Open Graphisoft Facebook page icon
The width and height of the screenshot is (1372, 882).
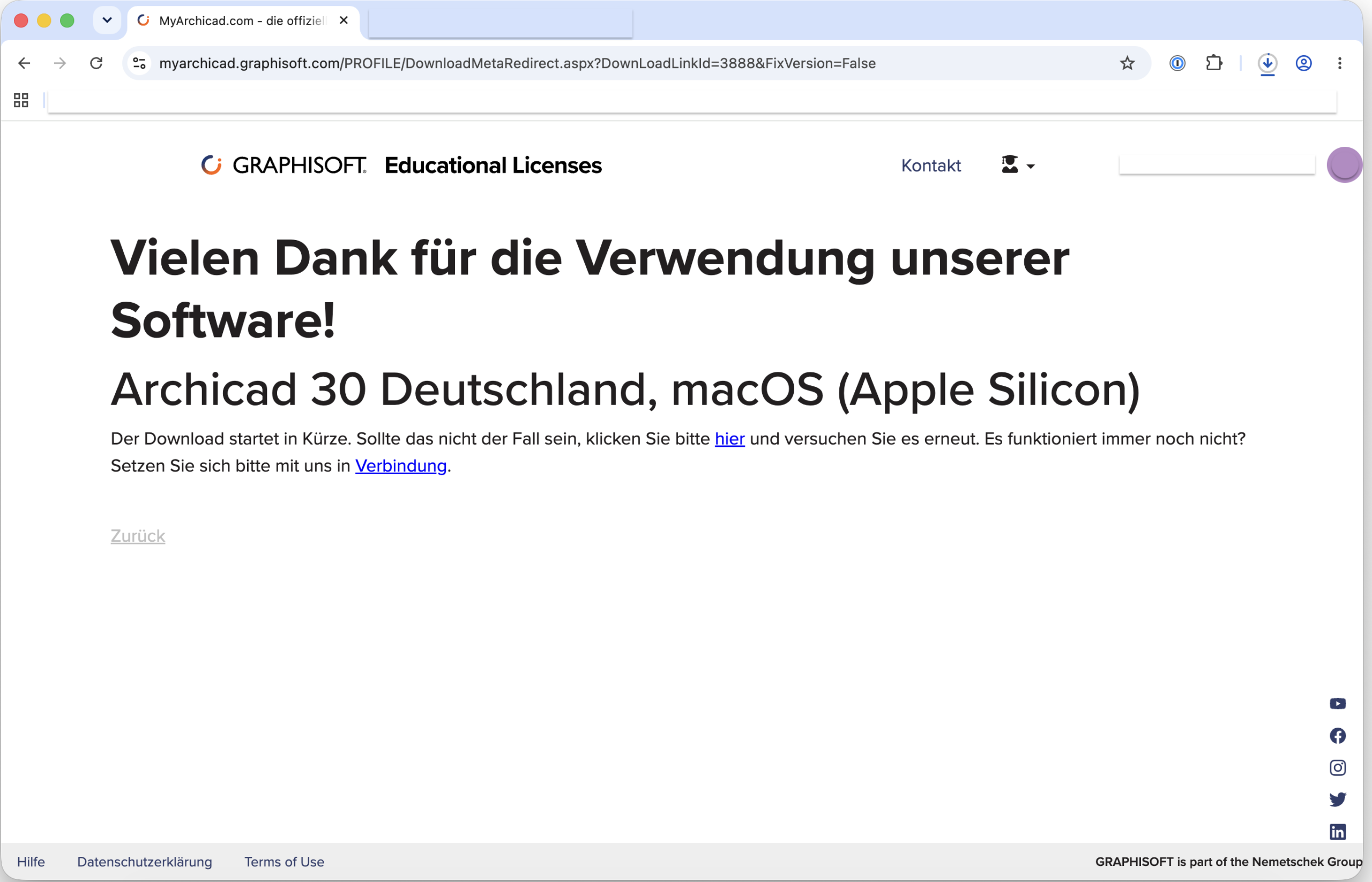coord(1338,736)
